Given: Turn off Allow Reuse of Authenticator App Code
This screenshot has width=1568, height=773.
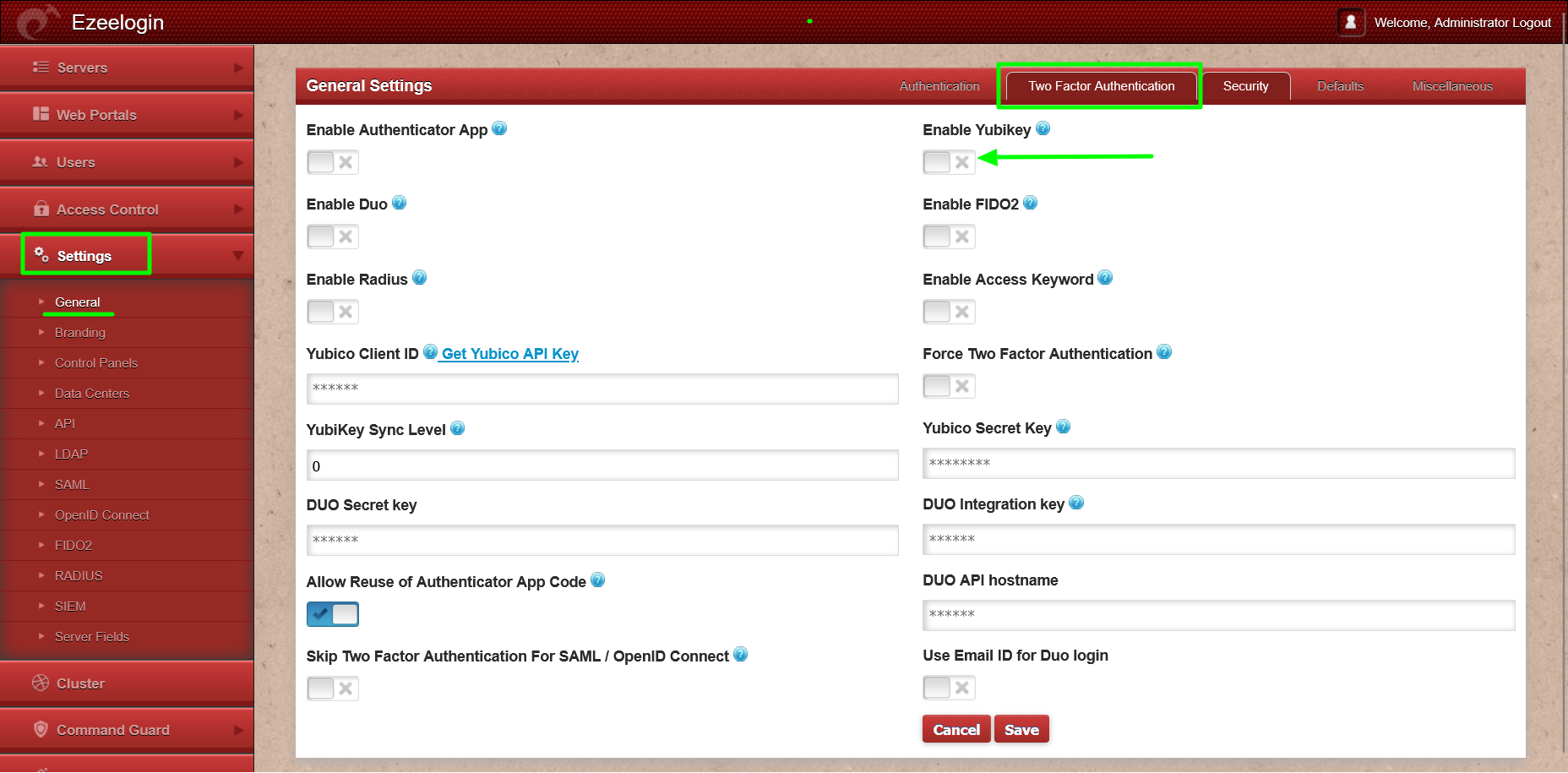Looking at the screenshot, I should [x=333, y=614].
